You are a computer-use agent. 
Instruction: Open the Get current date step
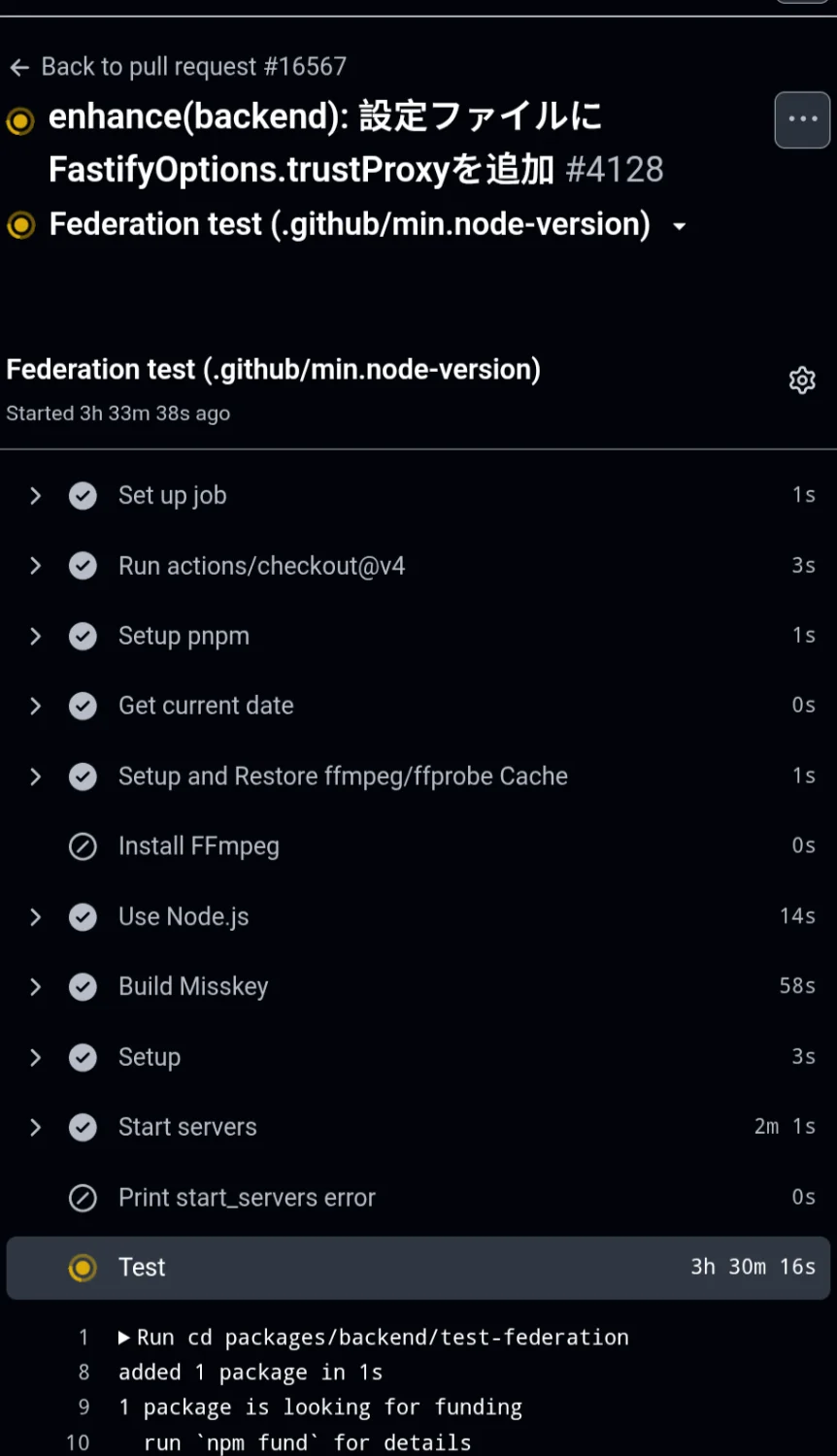tap(206, 706)
